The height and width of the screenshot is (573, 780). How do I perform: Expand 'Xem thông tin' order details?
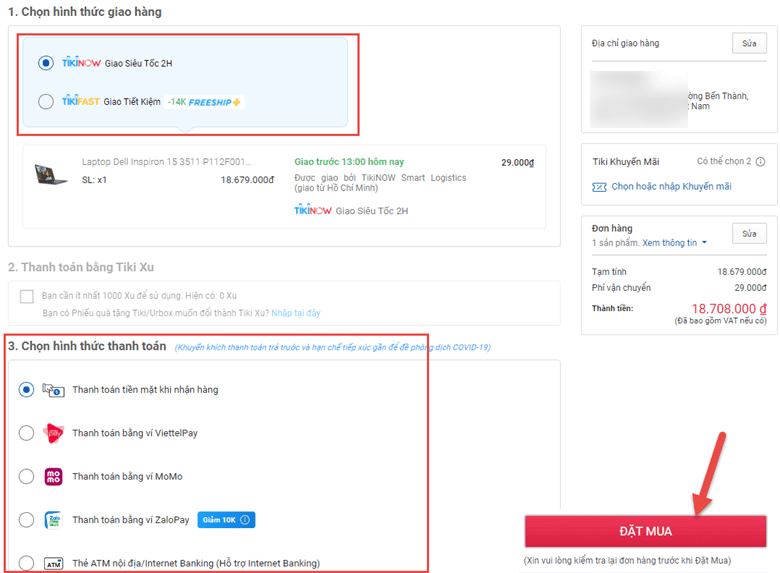[x=674, y=243]
